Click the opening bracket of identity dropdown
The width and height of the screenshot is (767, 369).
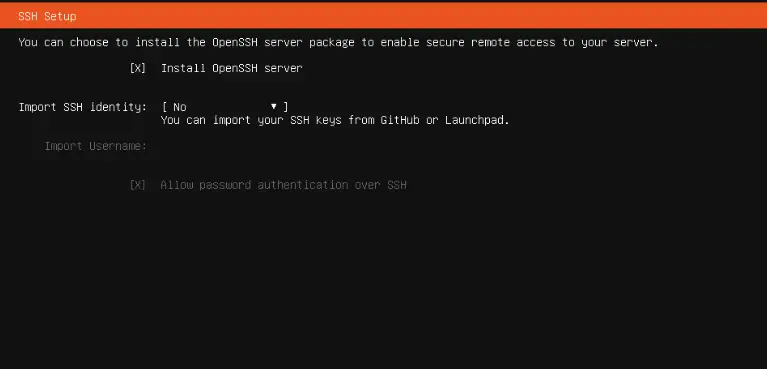[x=165, y=107]
